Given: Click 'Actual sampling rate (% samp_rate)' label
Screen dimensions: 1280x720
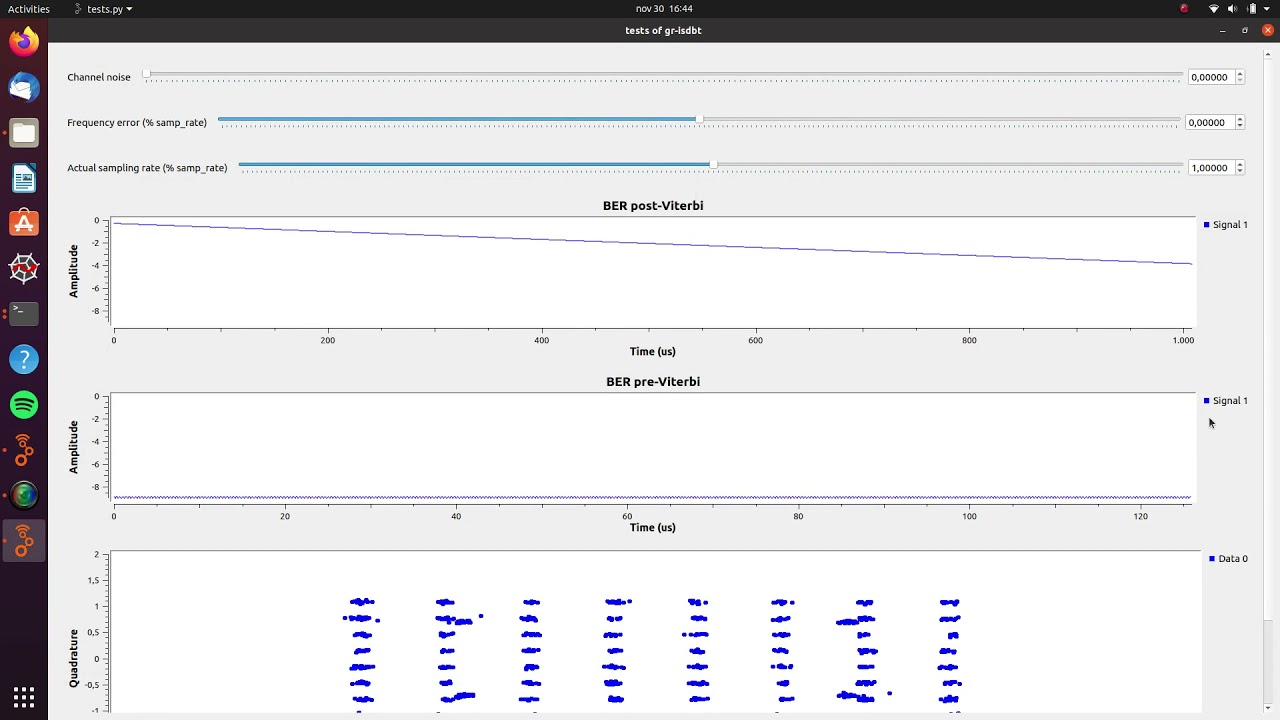Looking at the screenshot, I should tap(147, 168).
